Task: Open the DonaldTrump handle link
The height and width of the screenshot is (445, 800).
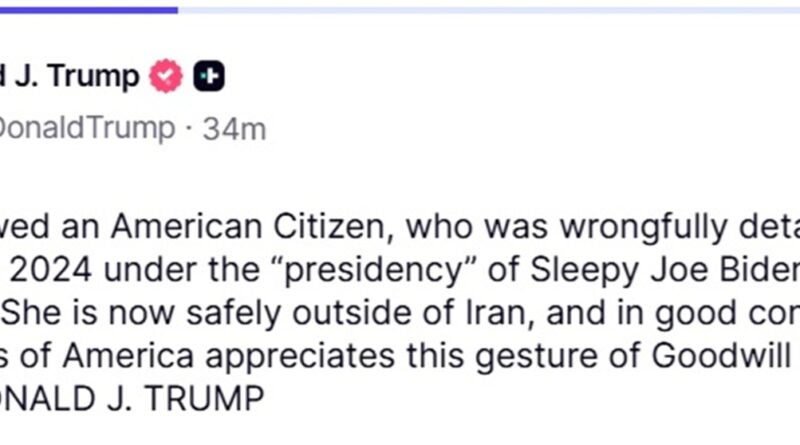Action: point(87,128)
